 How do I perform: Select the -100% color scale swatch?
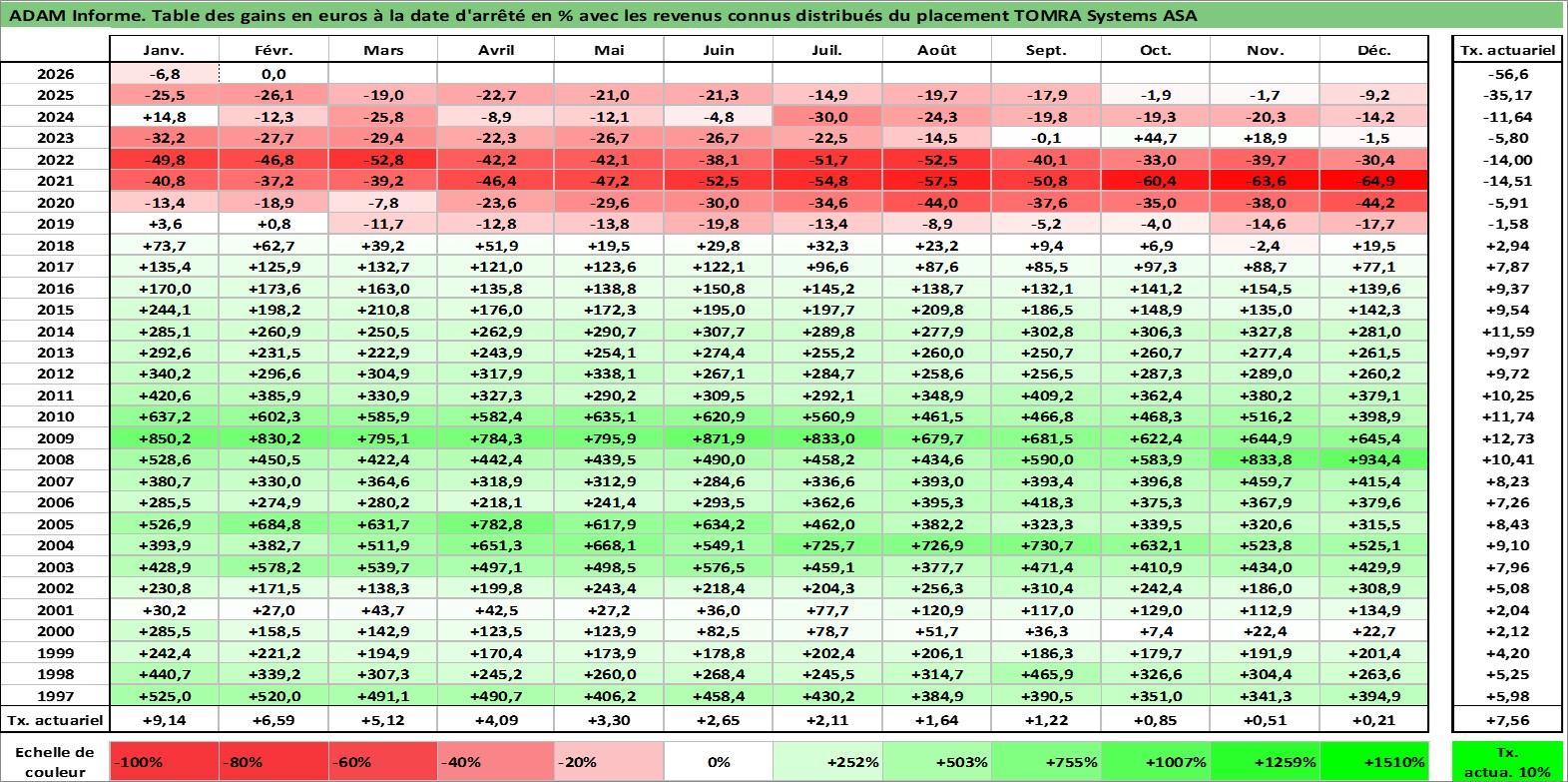165,761
